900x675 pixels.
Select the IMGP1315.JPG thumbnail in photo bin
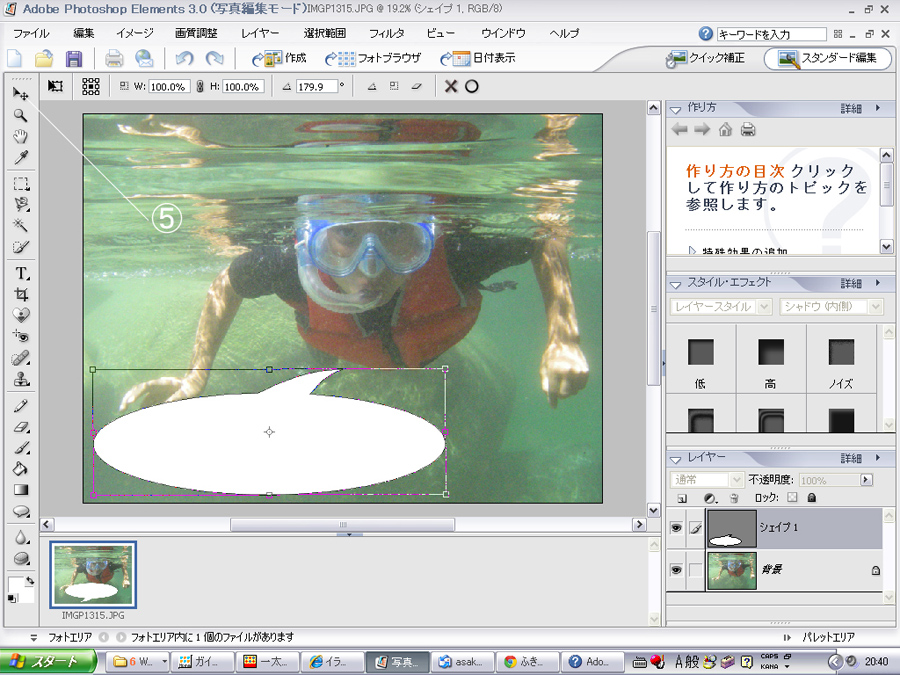coord(93,575)
